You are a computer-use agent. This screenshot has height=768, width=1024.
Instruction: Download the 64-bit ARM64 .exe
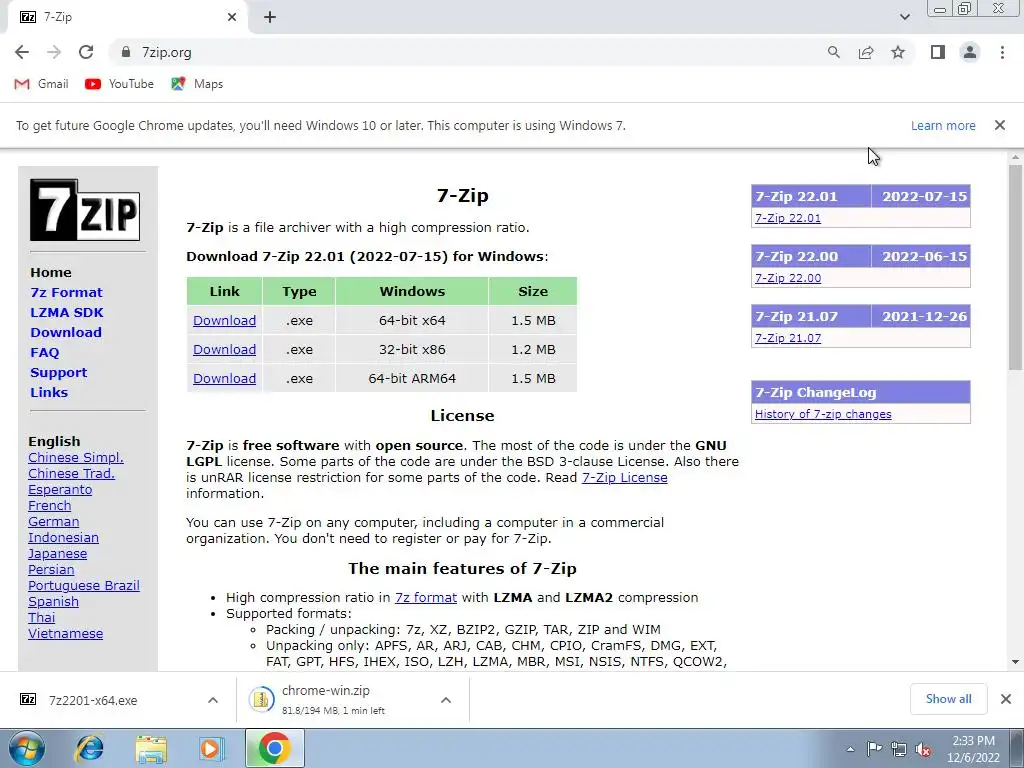pyautogui.click(x=224, y=378)
